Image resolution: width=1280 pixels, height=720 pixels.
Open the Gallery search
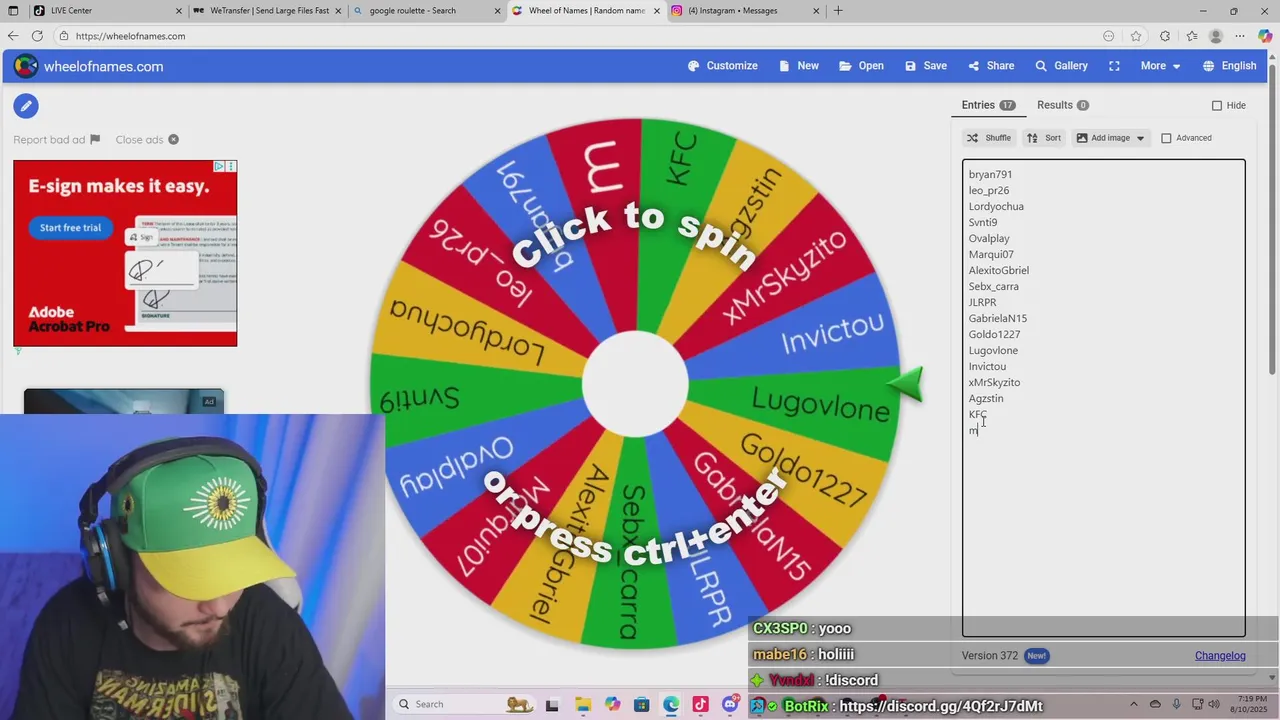[x=1061, y=66]
